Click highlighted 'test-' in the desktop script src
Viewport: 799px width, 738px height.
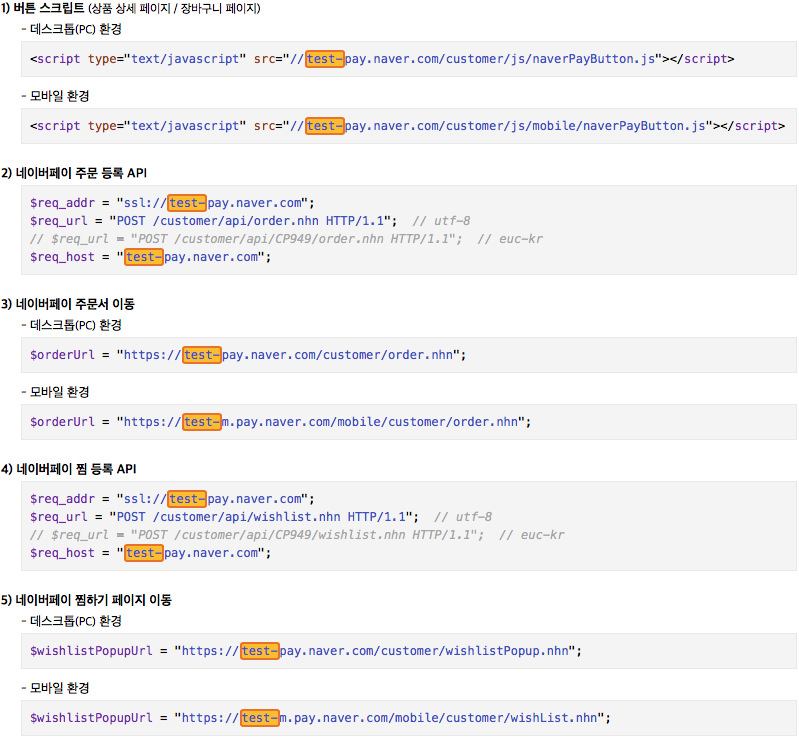tap(324, 59)
